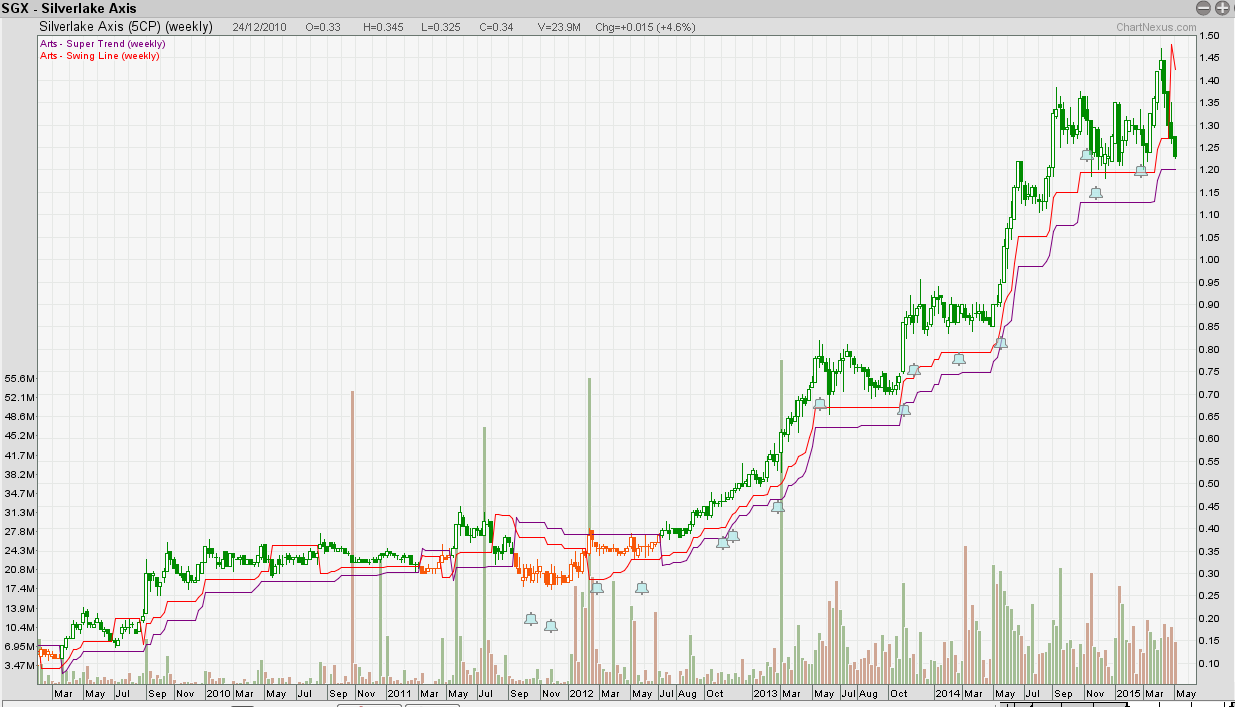The height and width of the screenshot is (707, 1235).
Task: Expand the chart panel with the plus icon
Action: pyautogui.click(x=1222, y=8)
